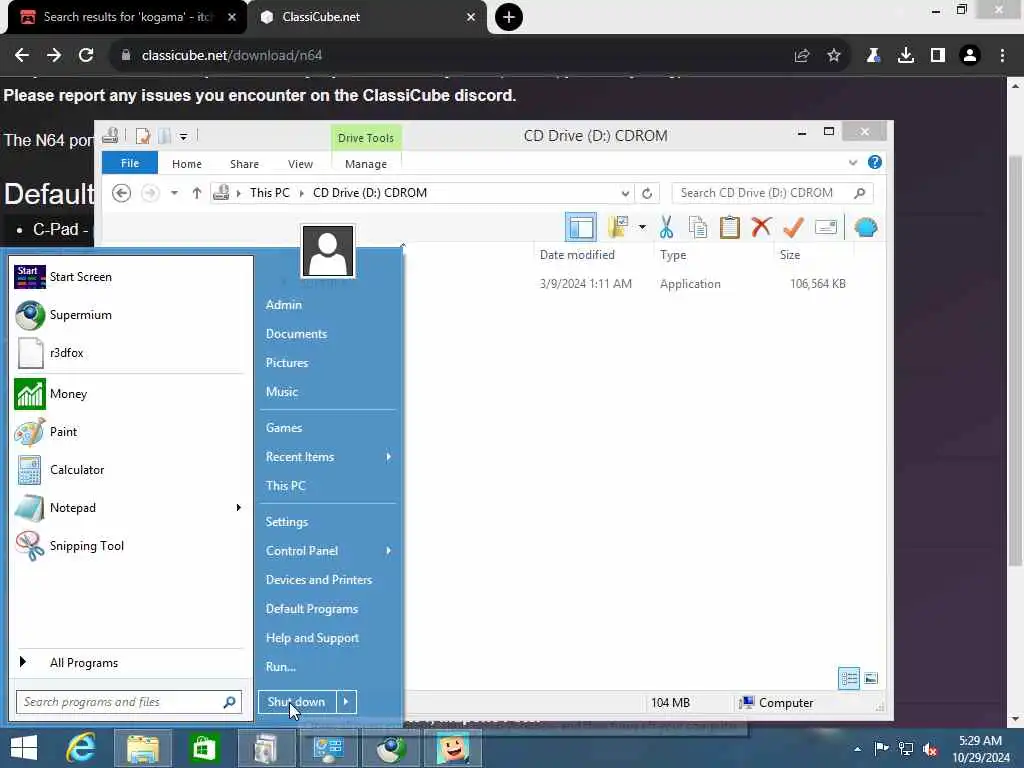Click the orange checkmark icon
Image resolution: width=1024 pixels, height=768 pixels.
click(x=793, y=227)
